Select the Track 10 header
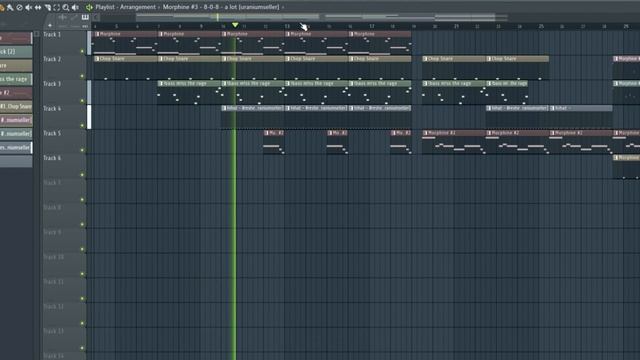Image resolution: width=640 pixels, height=360 pixels. (x=64, y=265)
